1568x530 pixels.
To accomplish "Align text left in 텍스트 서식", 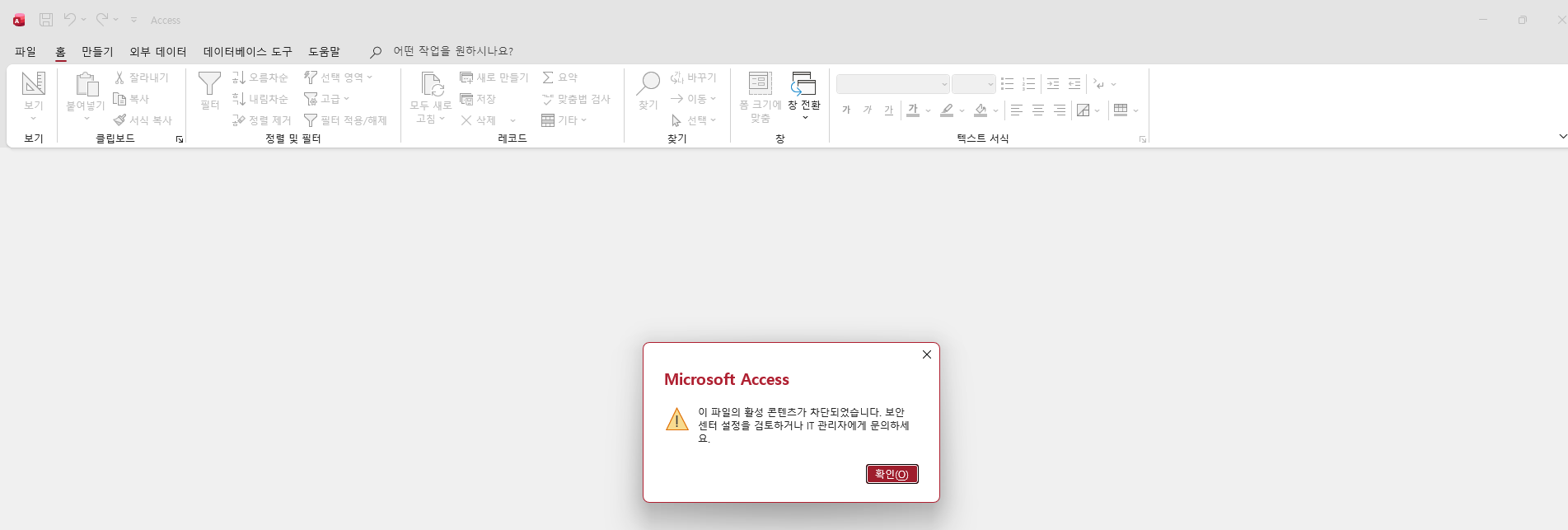I will (x=1017, y=110).
